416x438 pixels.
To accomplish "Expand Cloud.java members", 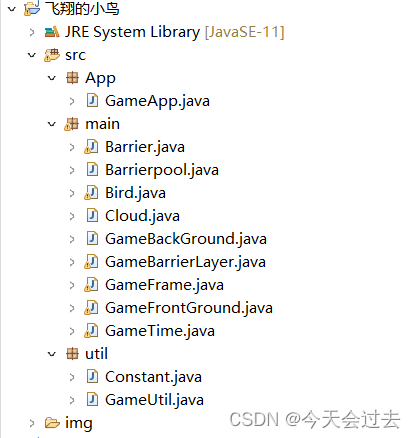I will 72,216.
